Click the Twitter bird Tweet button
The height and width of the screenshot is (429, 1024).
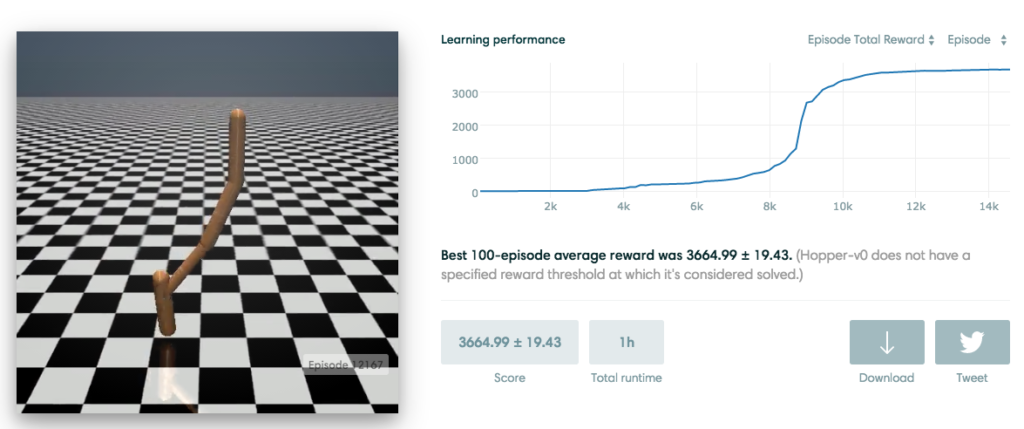[972, 342]
